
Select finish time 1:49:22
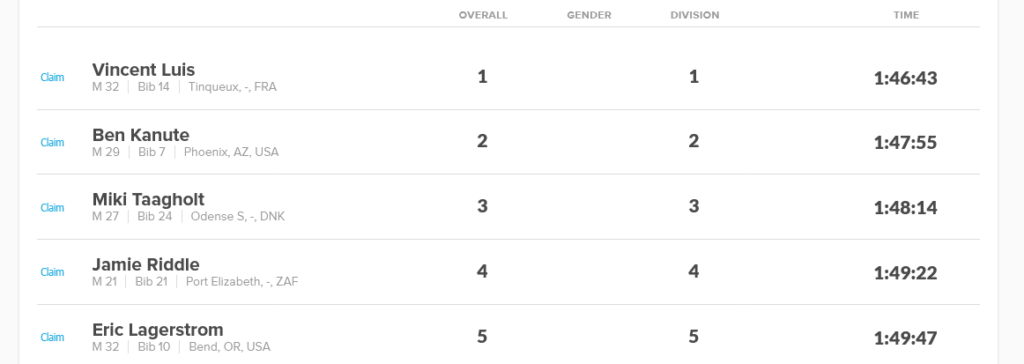tap(905, 273)
